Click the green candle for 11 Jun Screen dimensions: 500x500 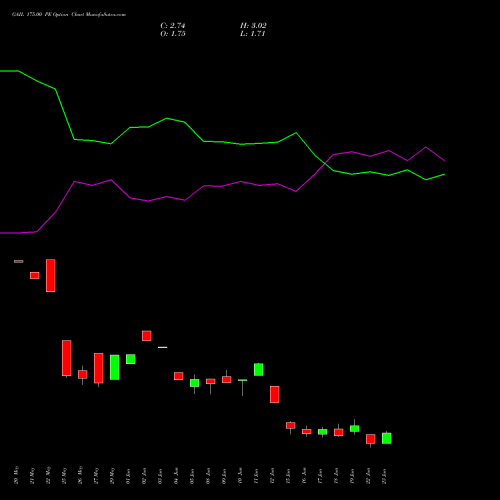click(x=259, y=369)
